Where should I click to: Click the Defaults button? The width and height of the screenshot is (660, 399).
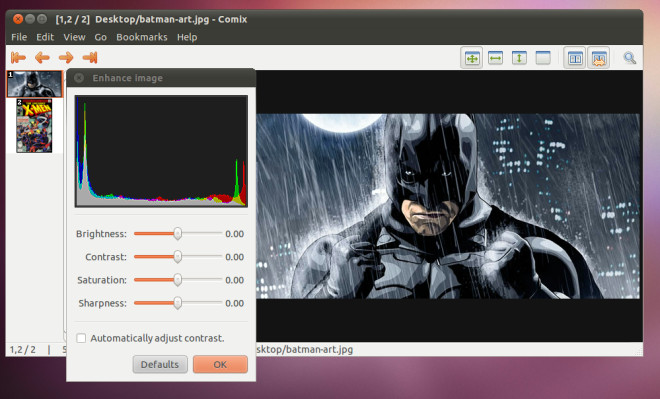160,364
